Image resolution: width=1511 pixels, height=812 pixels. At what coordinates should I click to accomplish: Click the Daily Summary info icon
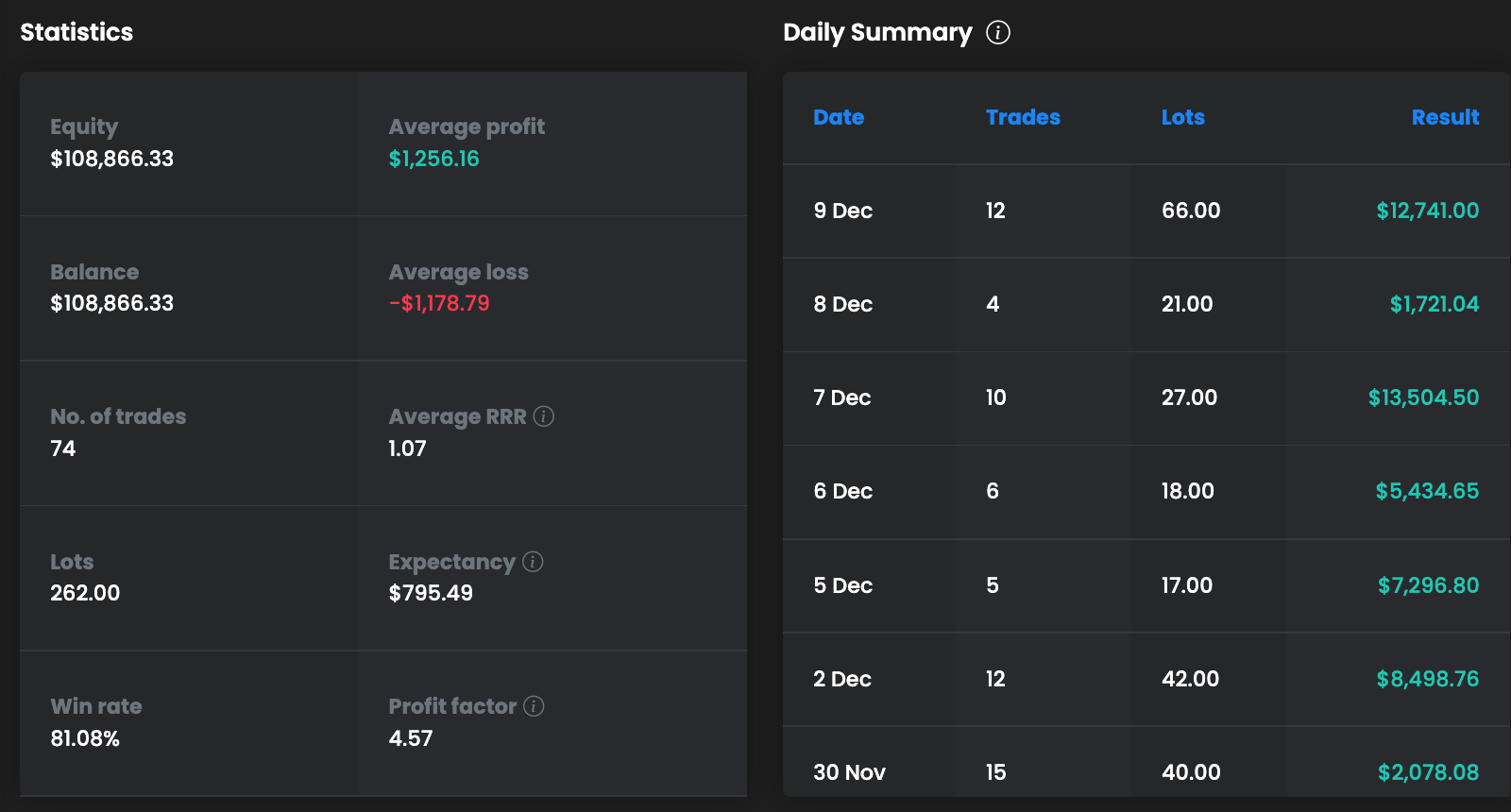click(x=998, y=33)
